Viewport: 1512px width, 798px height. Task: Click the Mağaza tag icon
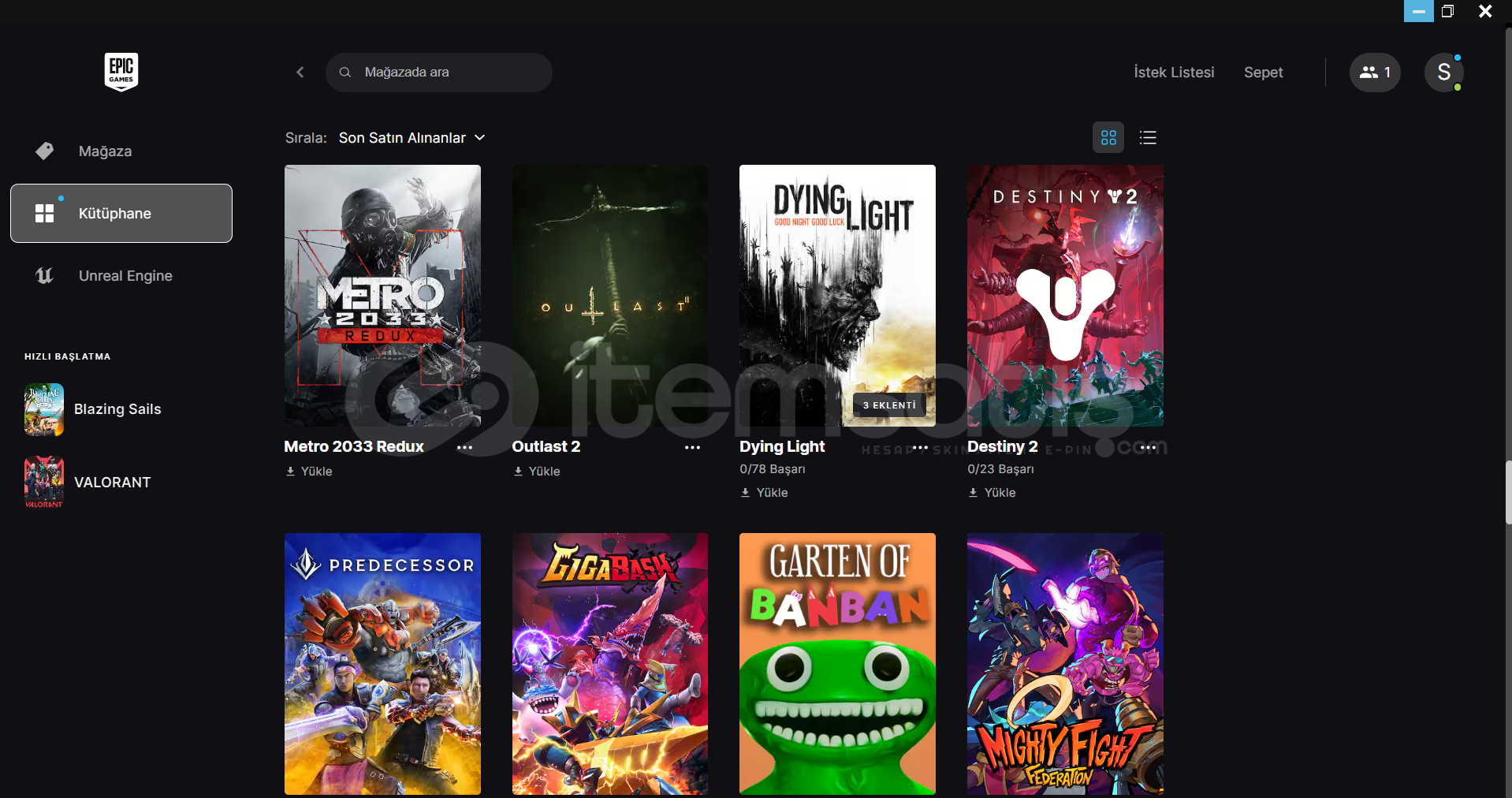tap(45, 151)
